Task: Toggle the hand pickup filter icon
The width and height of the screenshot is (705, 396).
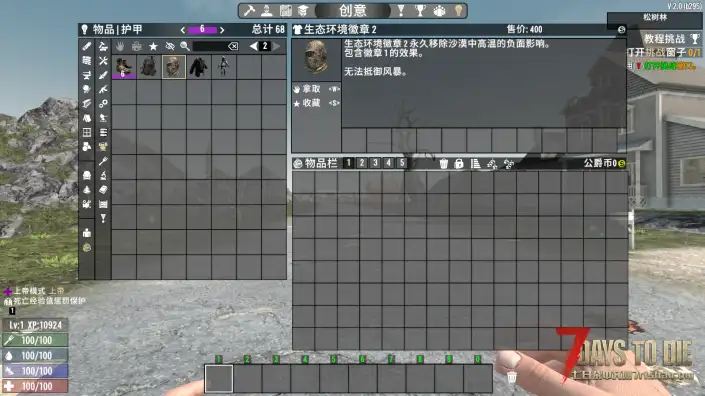Action: point(120,46)
